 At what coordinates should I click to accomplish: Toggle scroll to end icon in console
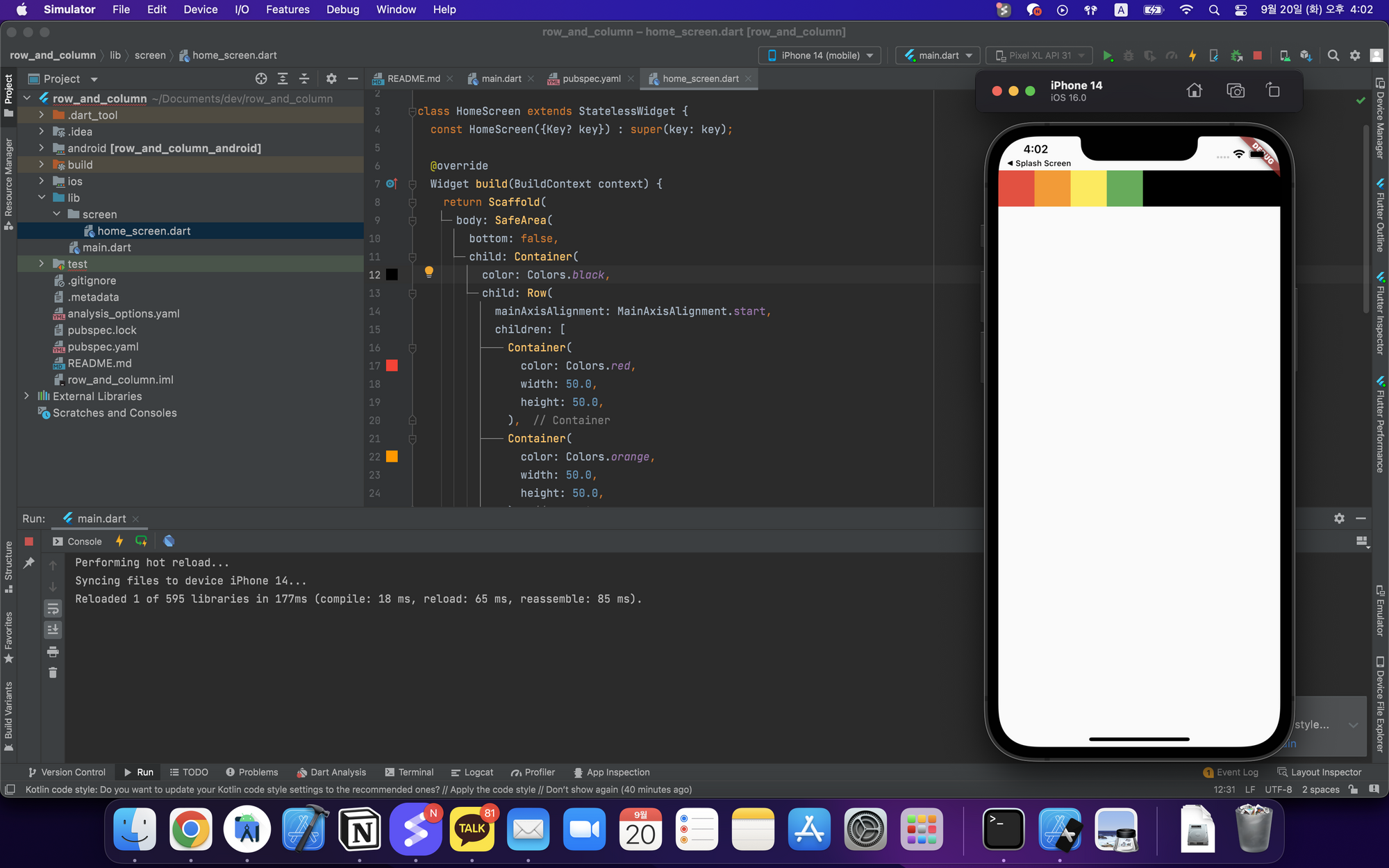(x=53, y=630)
